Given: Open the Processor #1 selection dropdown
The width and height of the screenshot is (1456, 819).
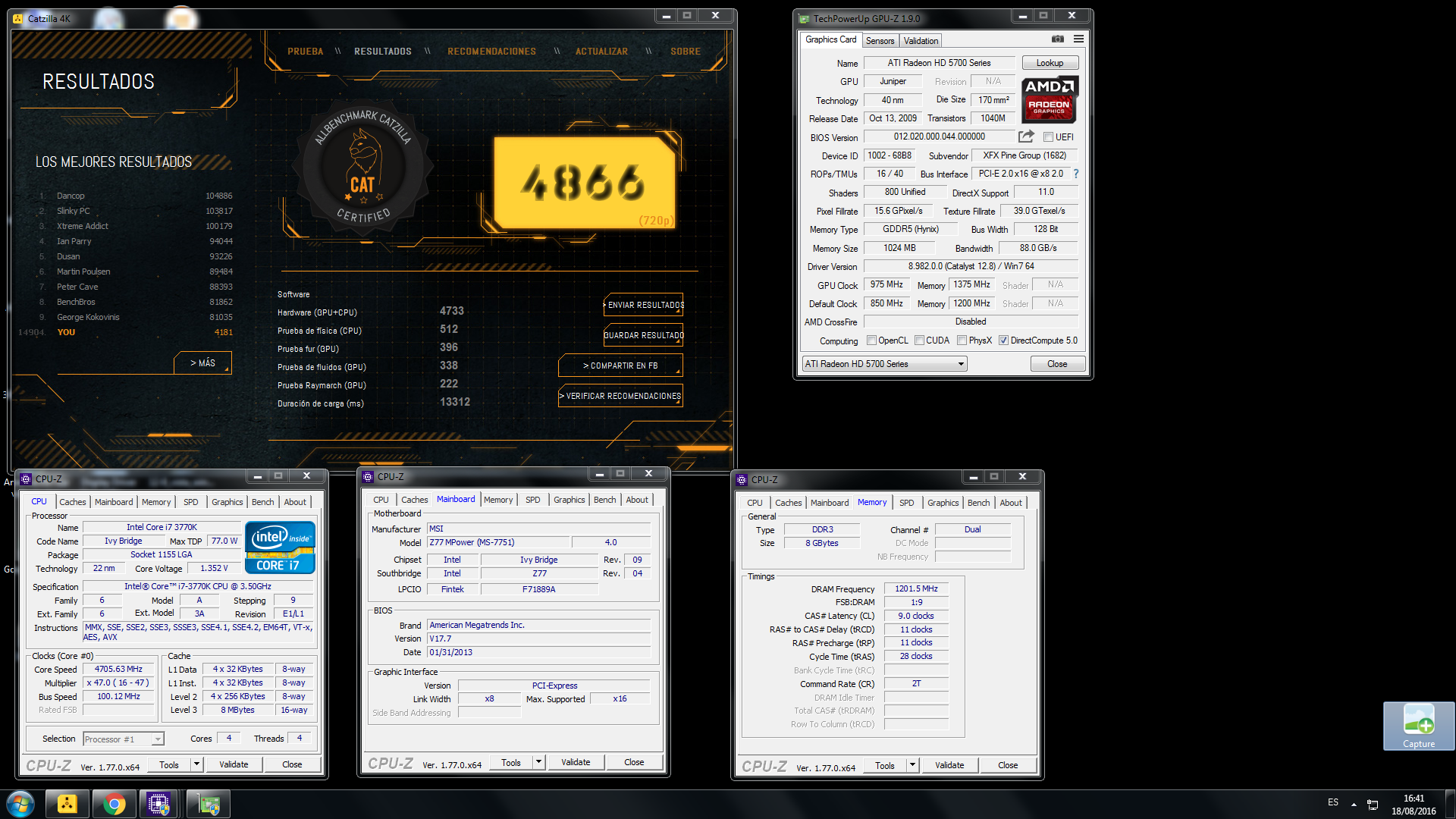Looking at the screenshot, I should 124,739.
